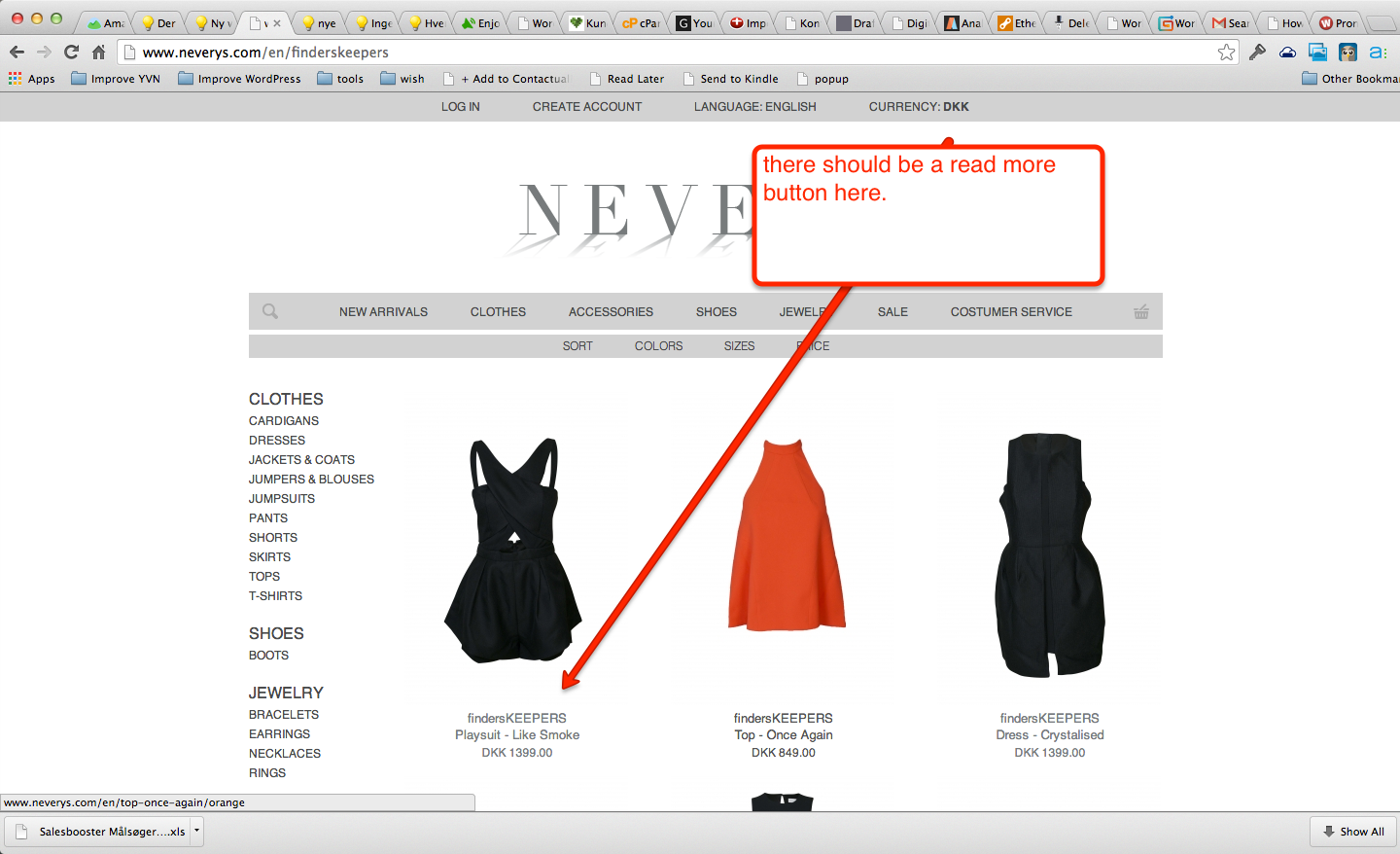The width and height of the screenshot is (1400, 854).
Task: Select JUMPSUITS category
Action: 282,499
